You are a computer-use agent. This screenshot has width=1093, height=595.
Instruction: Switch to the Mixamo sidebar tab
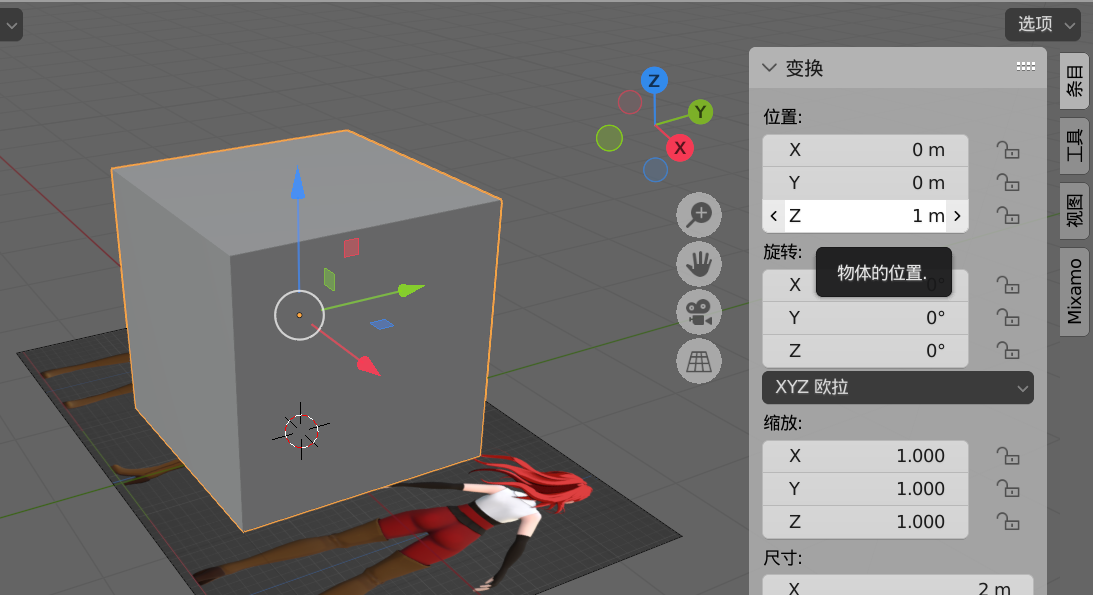click(1074, 291)
